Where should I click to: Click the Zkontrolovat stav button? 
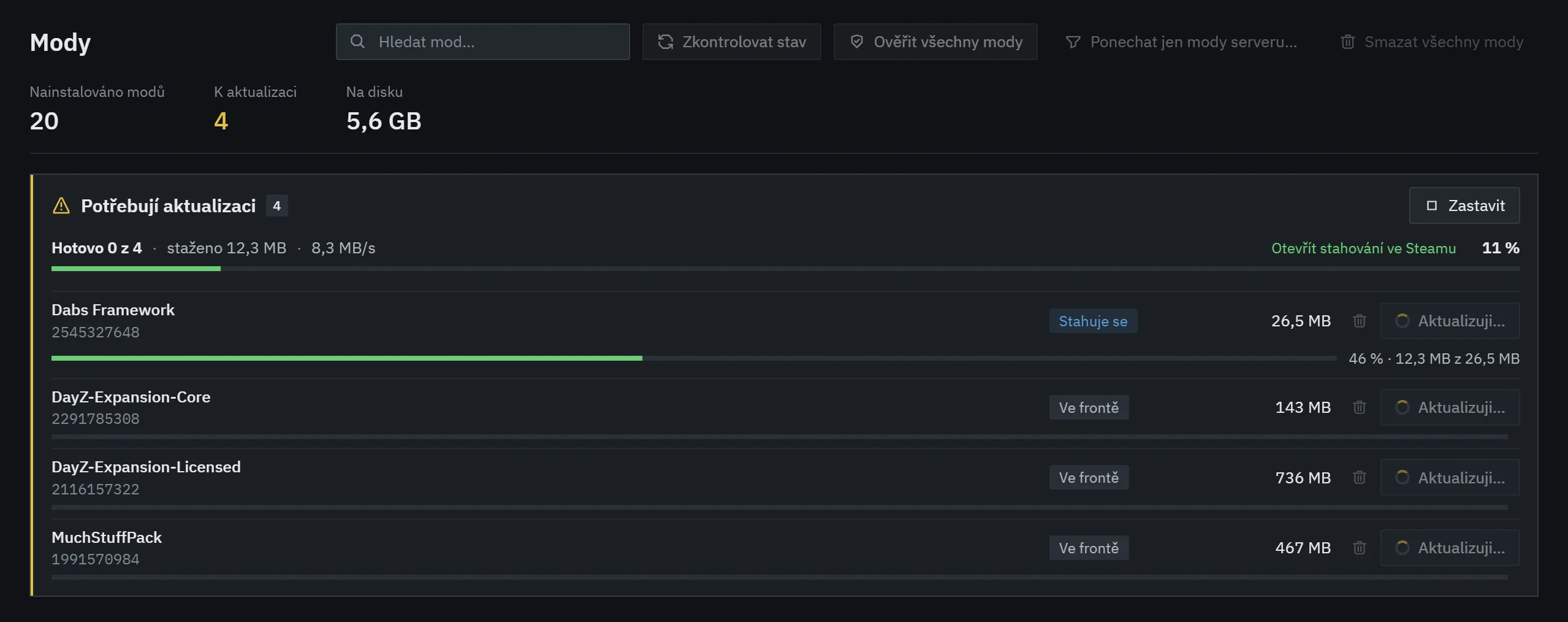click(x=731, y=42)
